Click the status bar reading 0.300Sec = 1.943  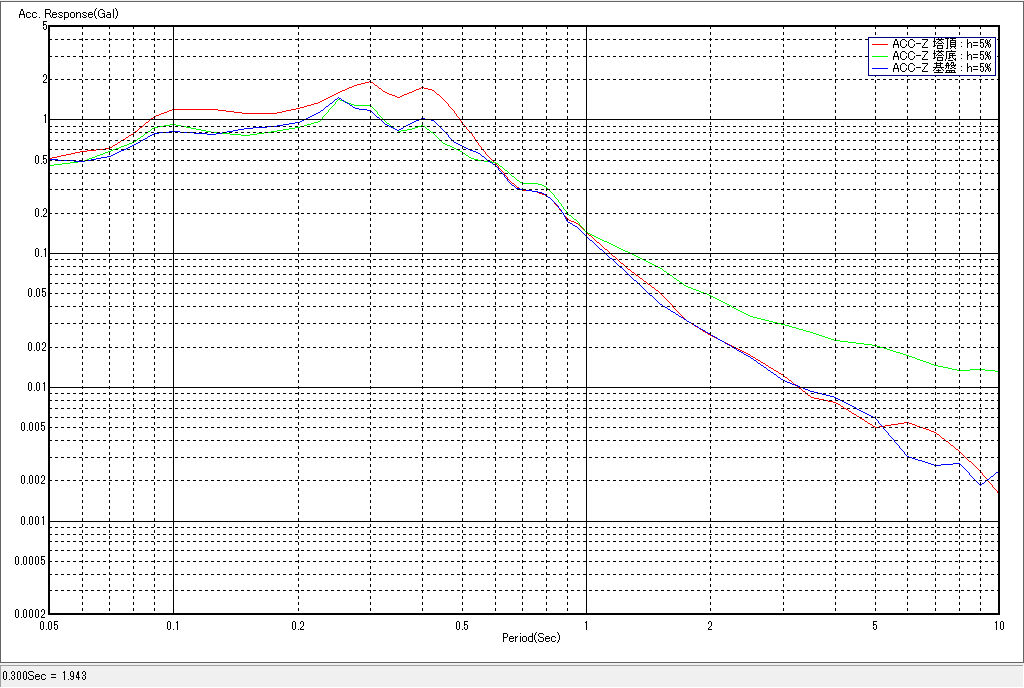click(45, 676)
